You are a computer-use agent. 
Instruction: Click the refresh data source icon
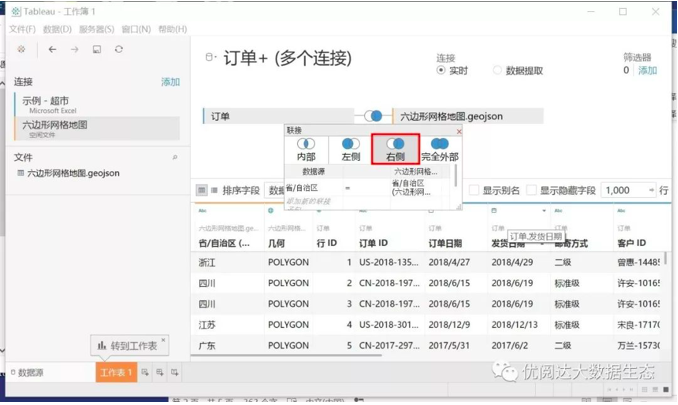(119, 49)
